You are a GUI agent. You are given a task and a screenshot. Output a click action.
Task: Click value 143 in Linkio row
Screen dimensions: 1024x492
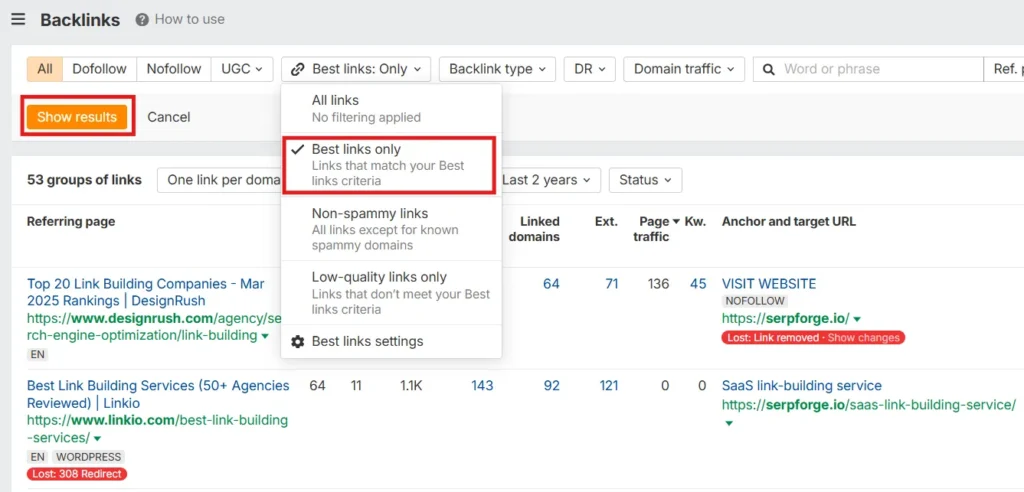482,385
